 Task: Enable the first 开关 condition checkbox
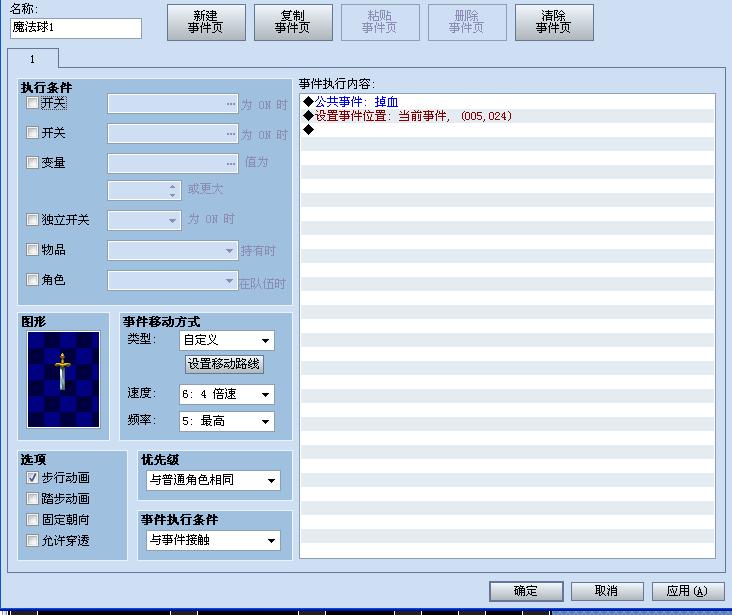click(32, 103)
